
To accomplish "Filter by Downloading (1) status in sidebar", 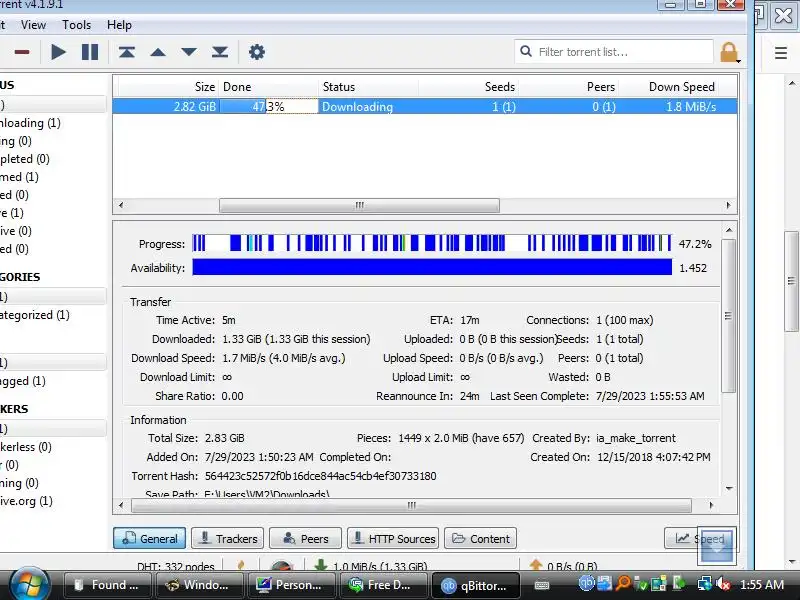I will [x=30, y=123].
